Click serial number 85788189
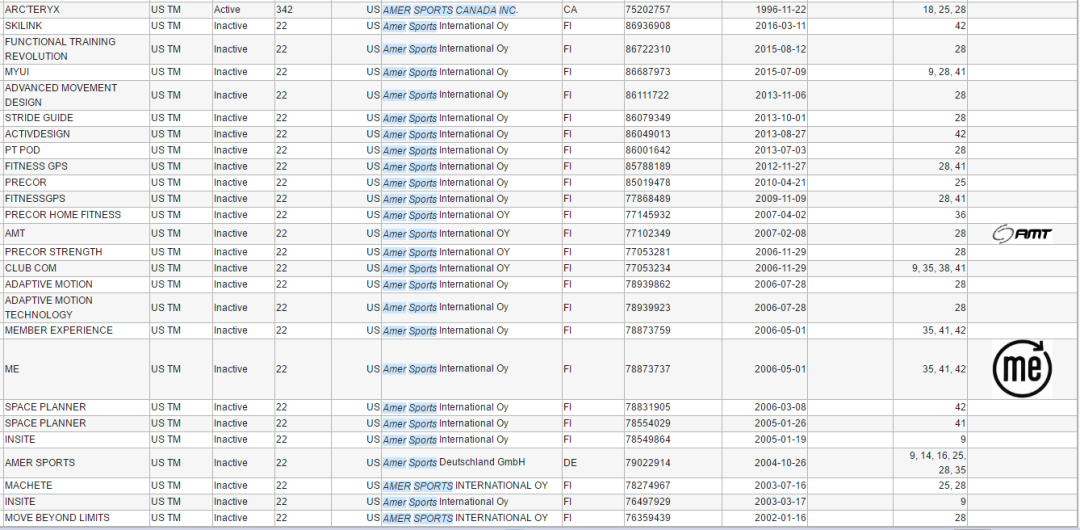Image resolution: width=1080 pixels, height=530 pixels. pyautogui.click(x=647, y=166)
